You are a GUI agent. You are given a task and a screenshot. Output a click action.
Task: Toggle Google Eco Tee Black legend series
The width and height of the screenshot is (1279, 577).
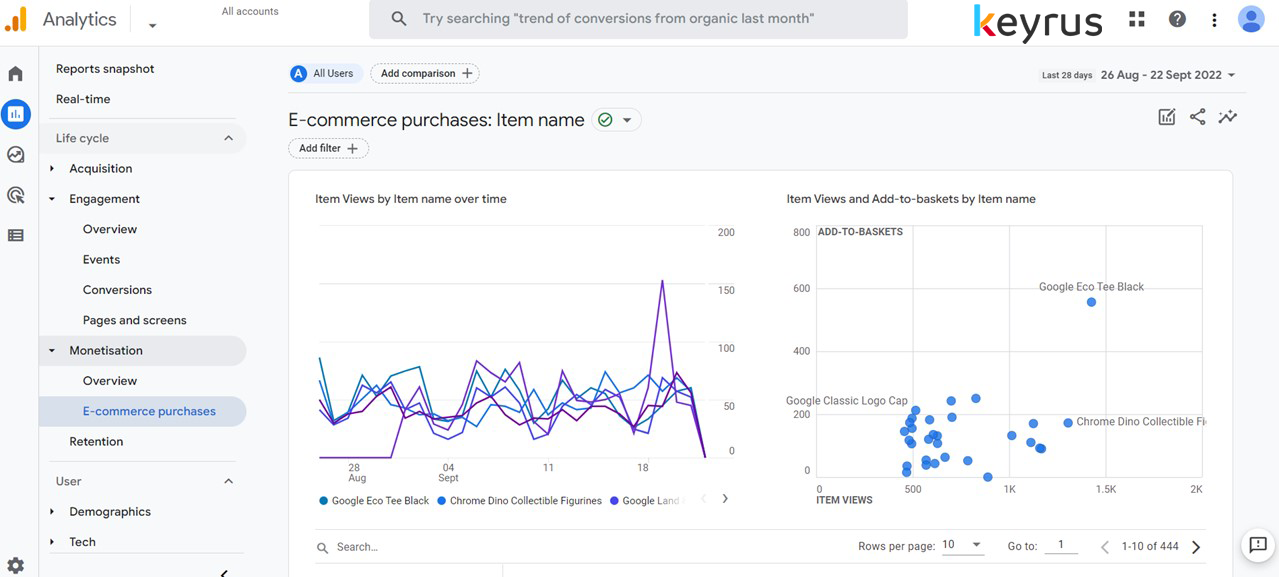[x=374, y=501]
